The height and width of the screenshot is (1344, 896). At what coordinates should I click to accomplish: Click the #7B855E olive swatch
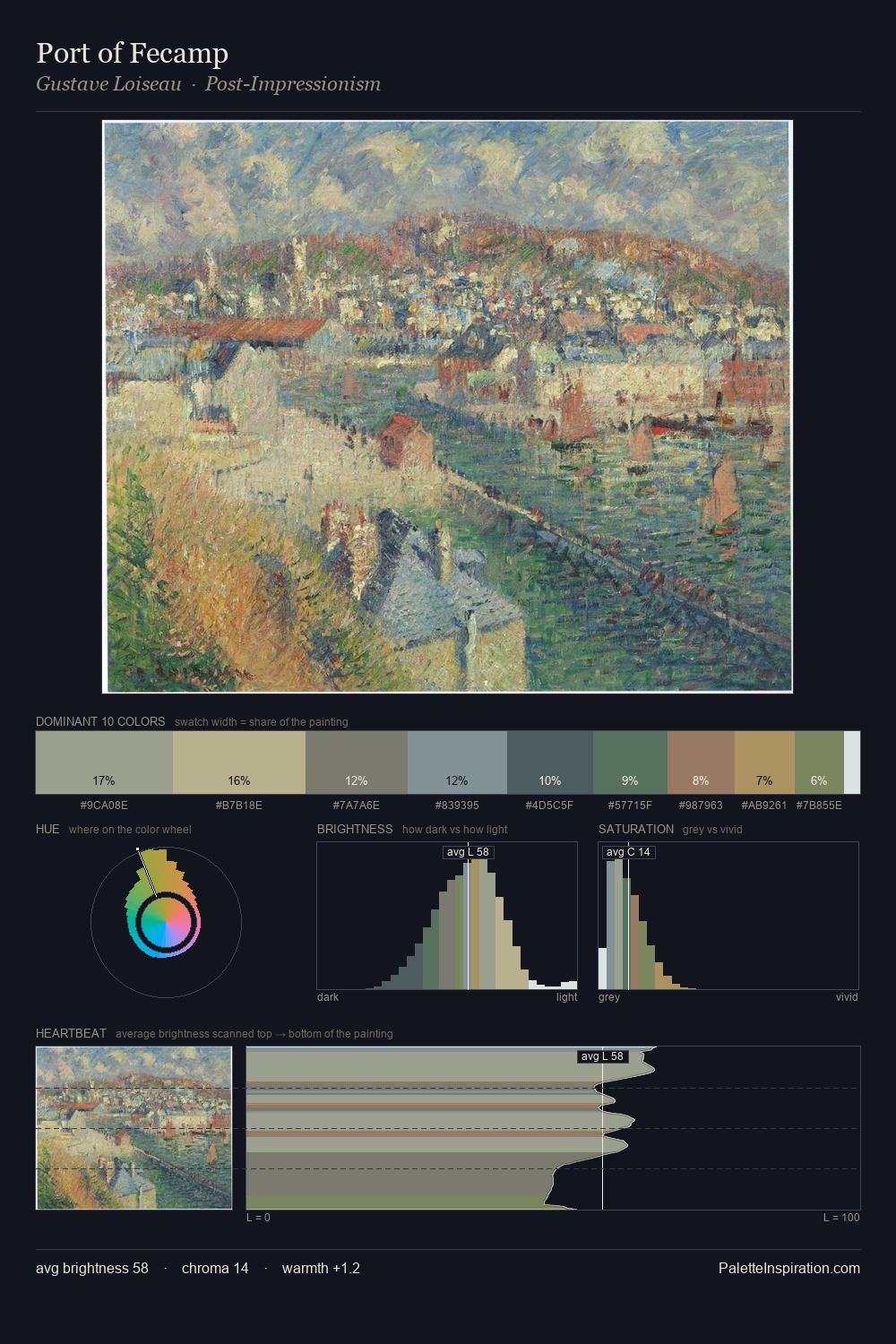819,762
